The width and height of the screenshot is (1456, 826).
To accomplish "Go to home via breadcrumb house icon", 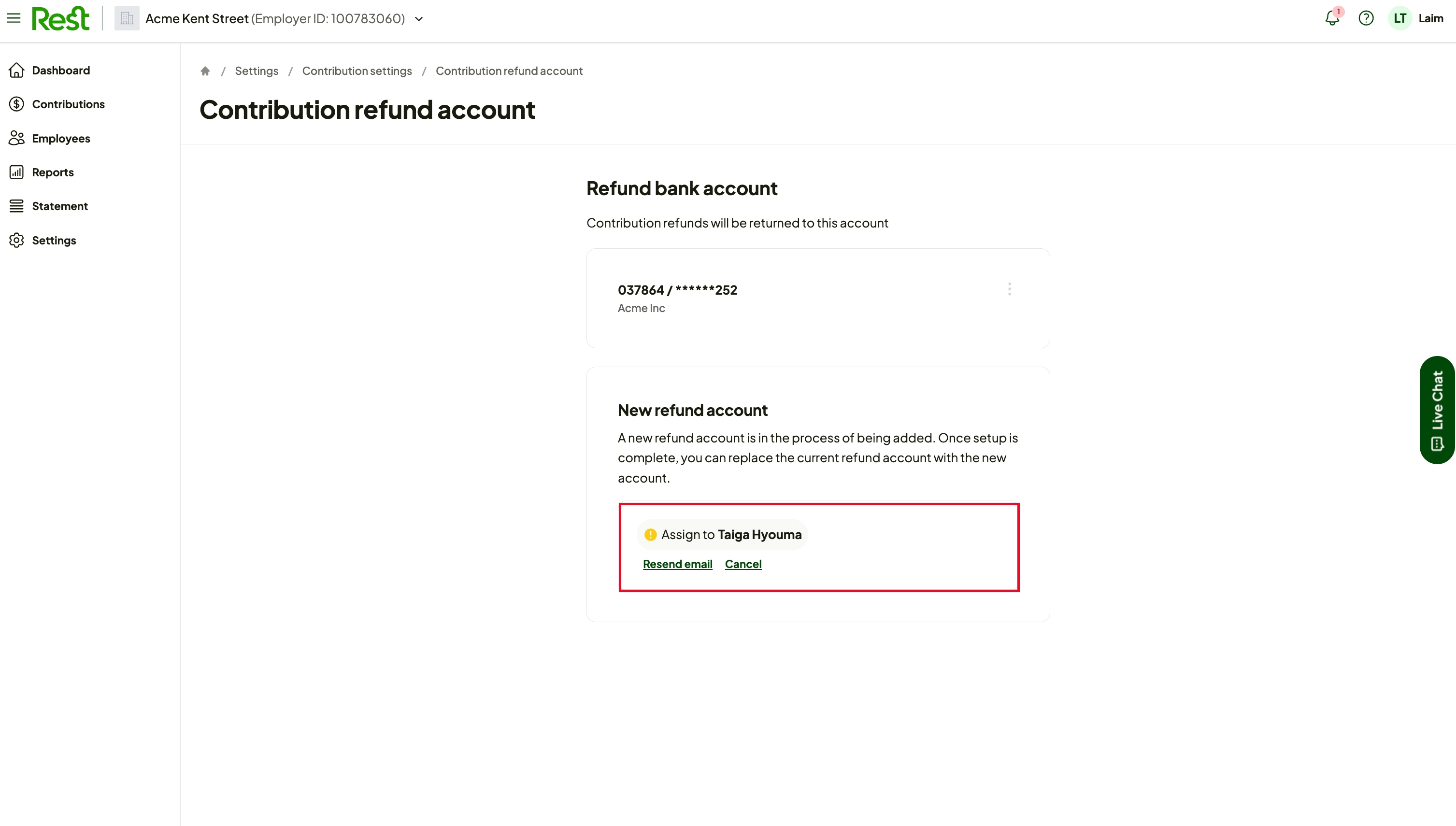I will (205, 71).
